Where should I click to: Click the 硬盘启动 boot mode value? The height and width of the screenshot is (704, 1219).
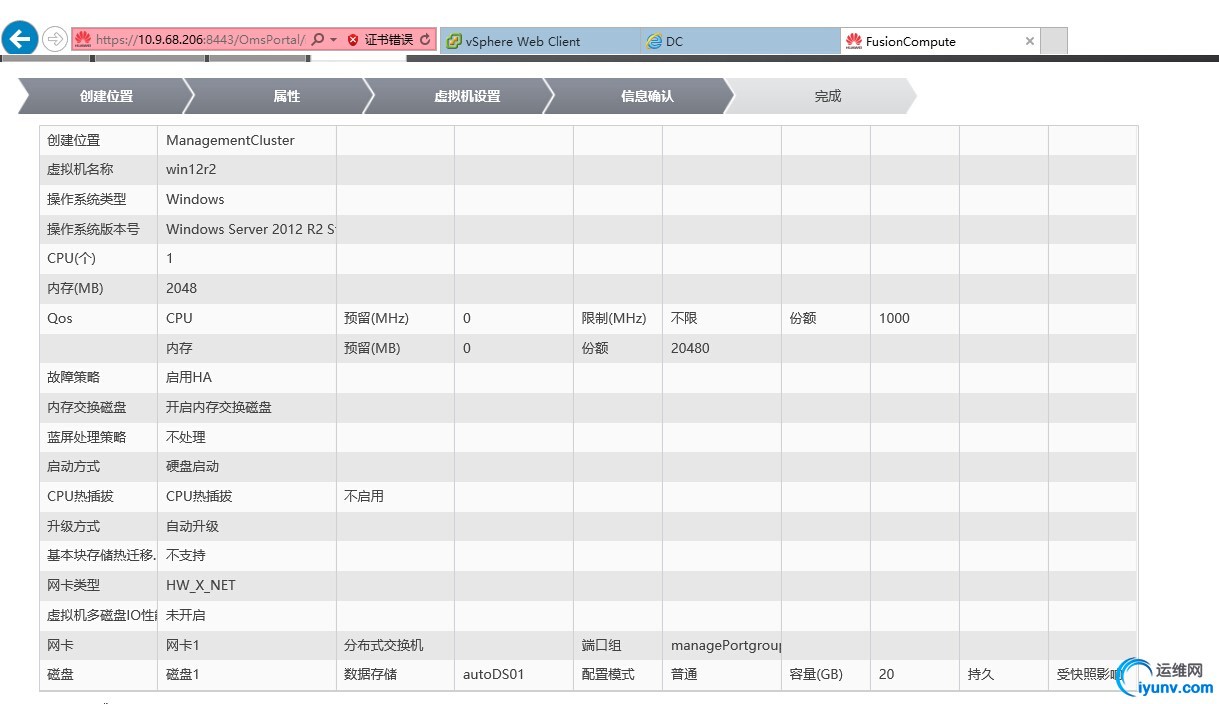(192, 466)
